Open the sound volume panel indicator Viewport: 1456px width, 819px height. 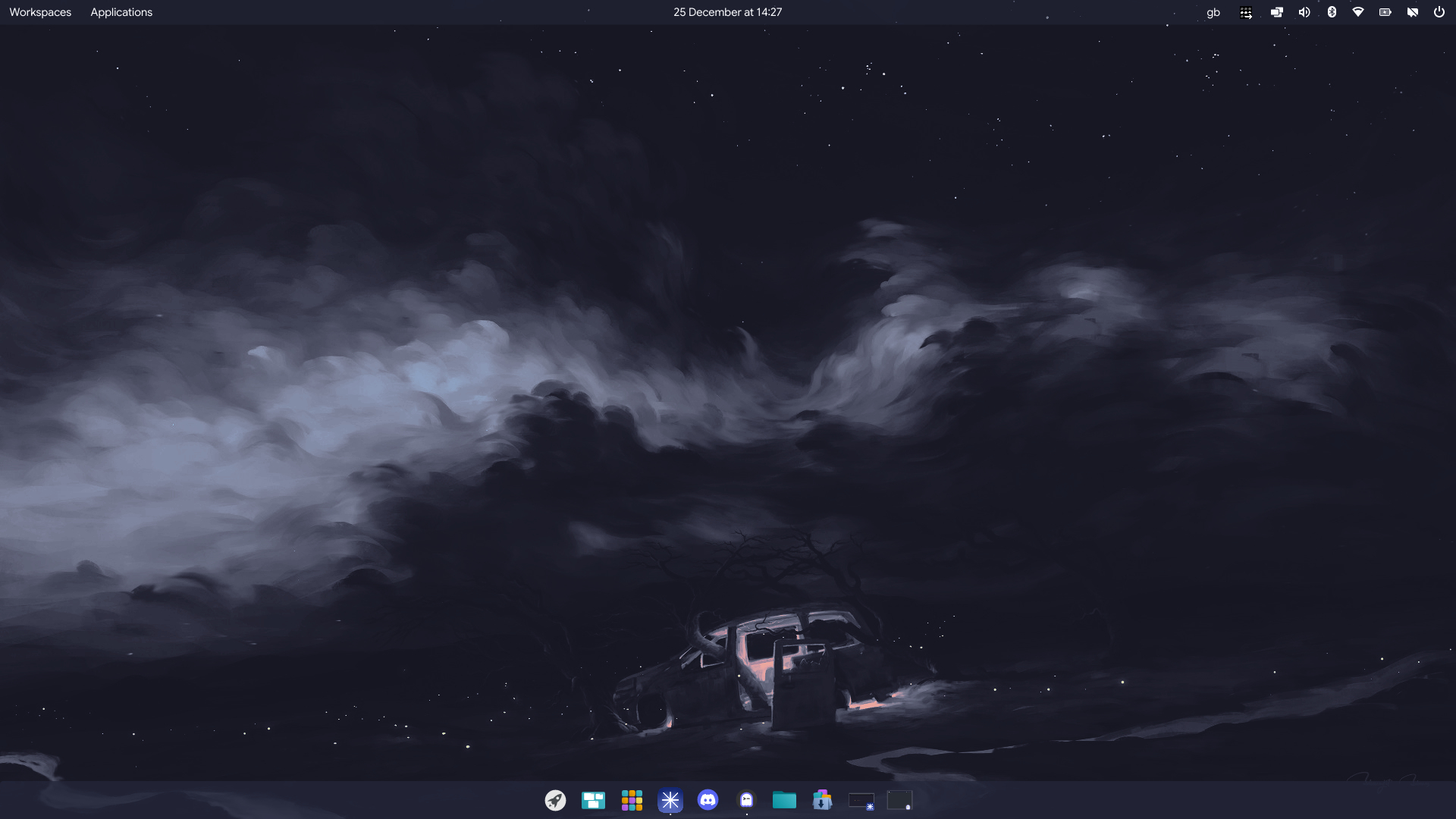[1304, 12]
